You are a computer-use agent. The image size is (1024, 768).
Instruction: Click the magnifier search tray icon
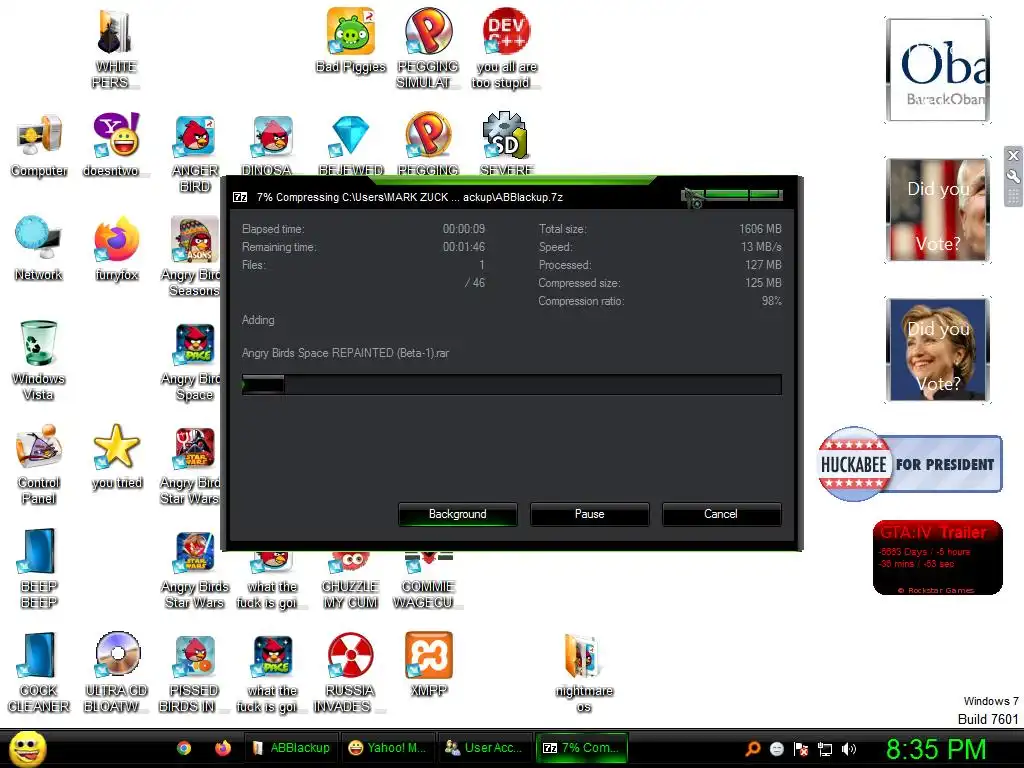point(752,748)
